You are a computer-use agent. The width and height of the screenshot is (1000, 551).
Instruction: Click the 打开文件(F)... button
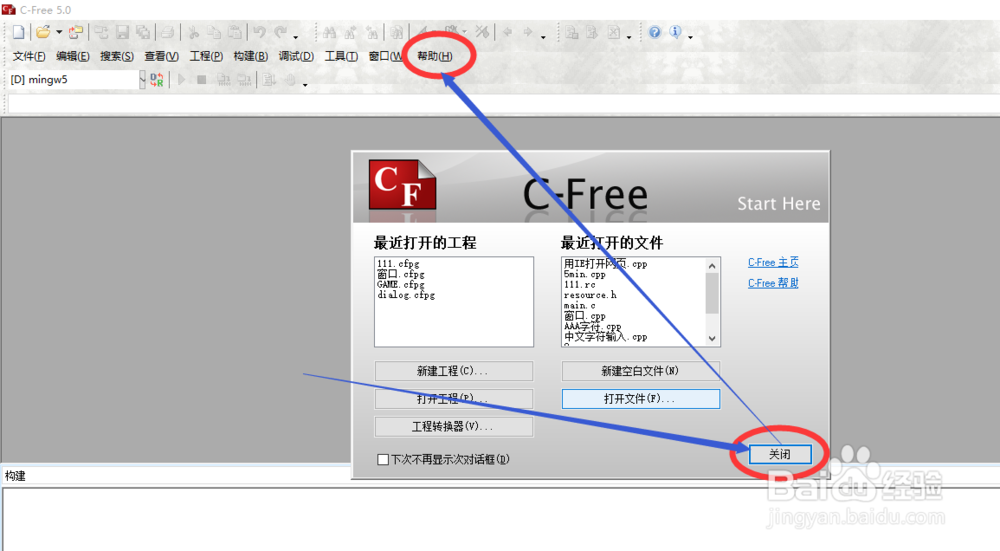641,399
